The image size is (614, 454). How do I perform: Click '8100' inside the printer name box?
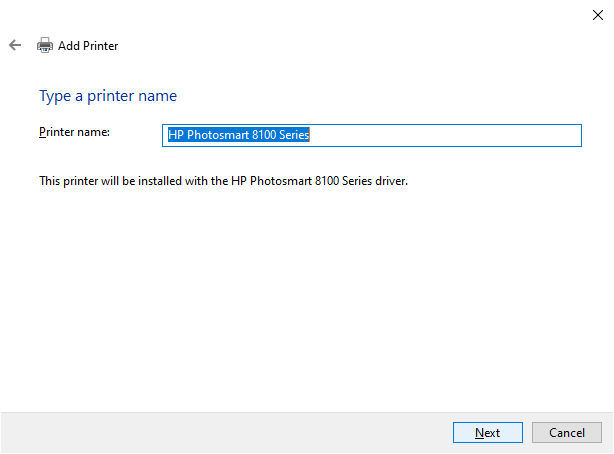point(262,135)
